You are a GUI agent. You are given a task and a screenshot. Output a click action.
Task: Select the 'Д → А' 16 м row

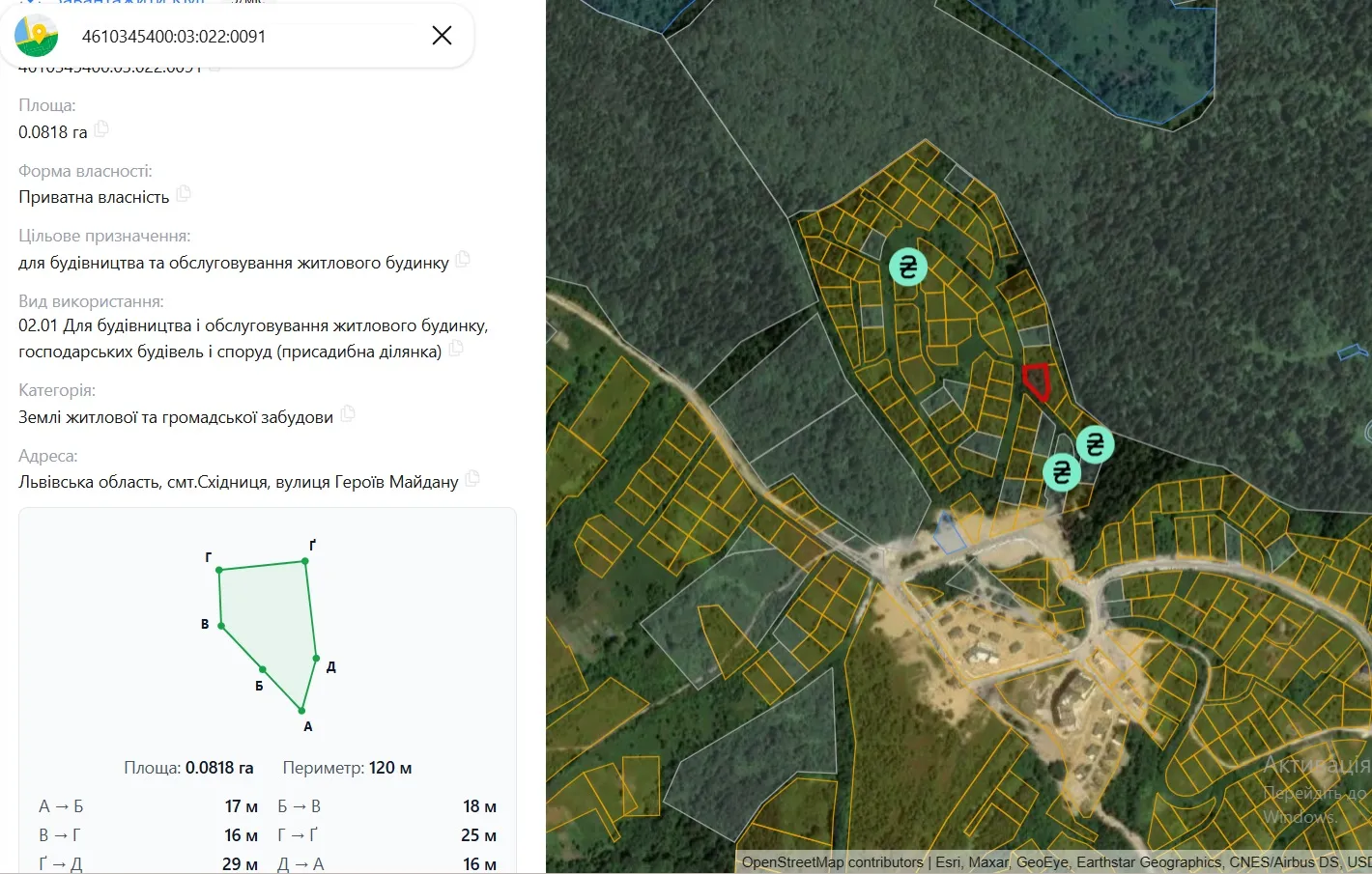tap(386, 863)
